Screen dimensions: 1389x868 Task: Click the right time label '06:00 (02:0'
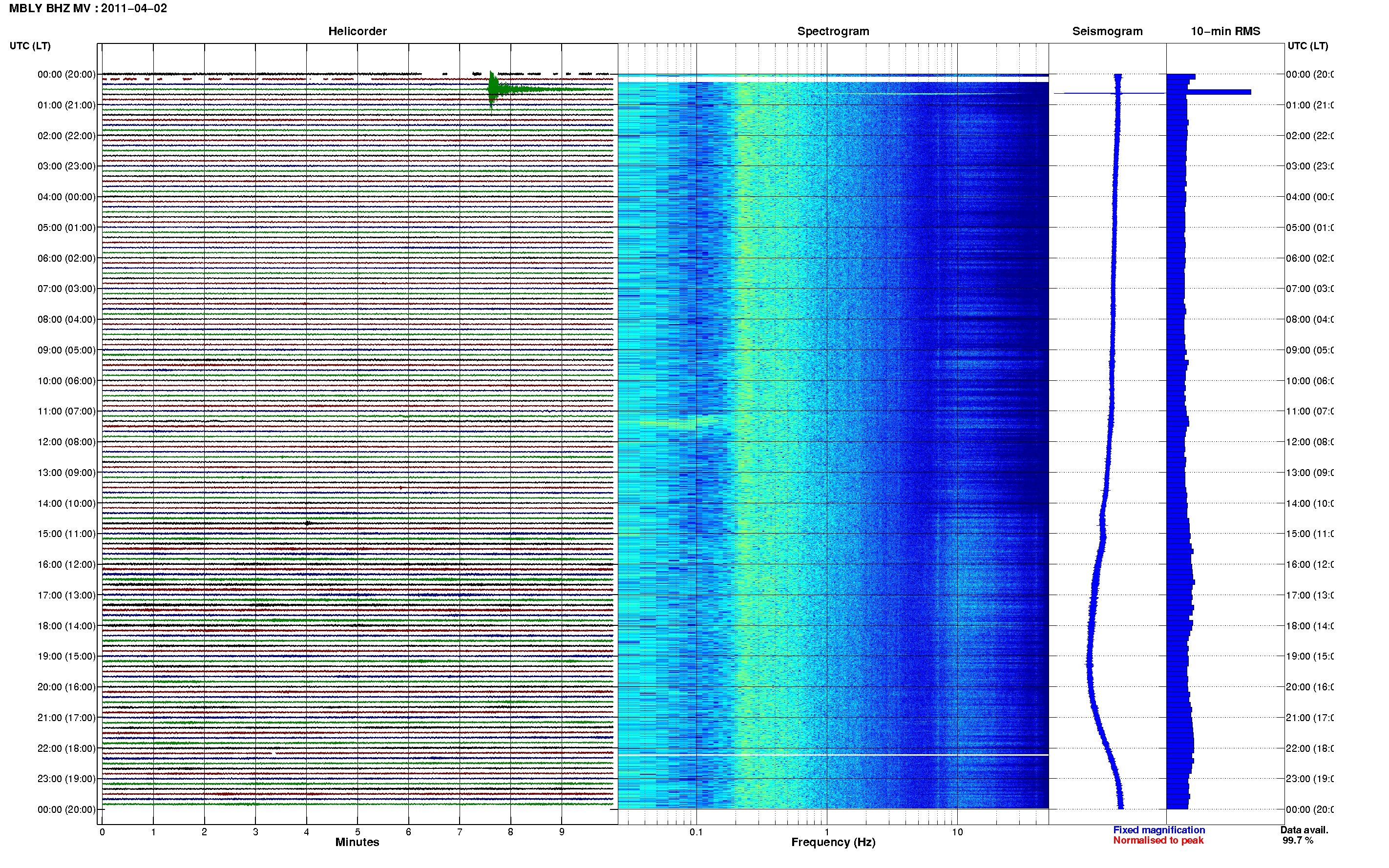click(x=1310, y=258)
